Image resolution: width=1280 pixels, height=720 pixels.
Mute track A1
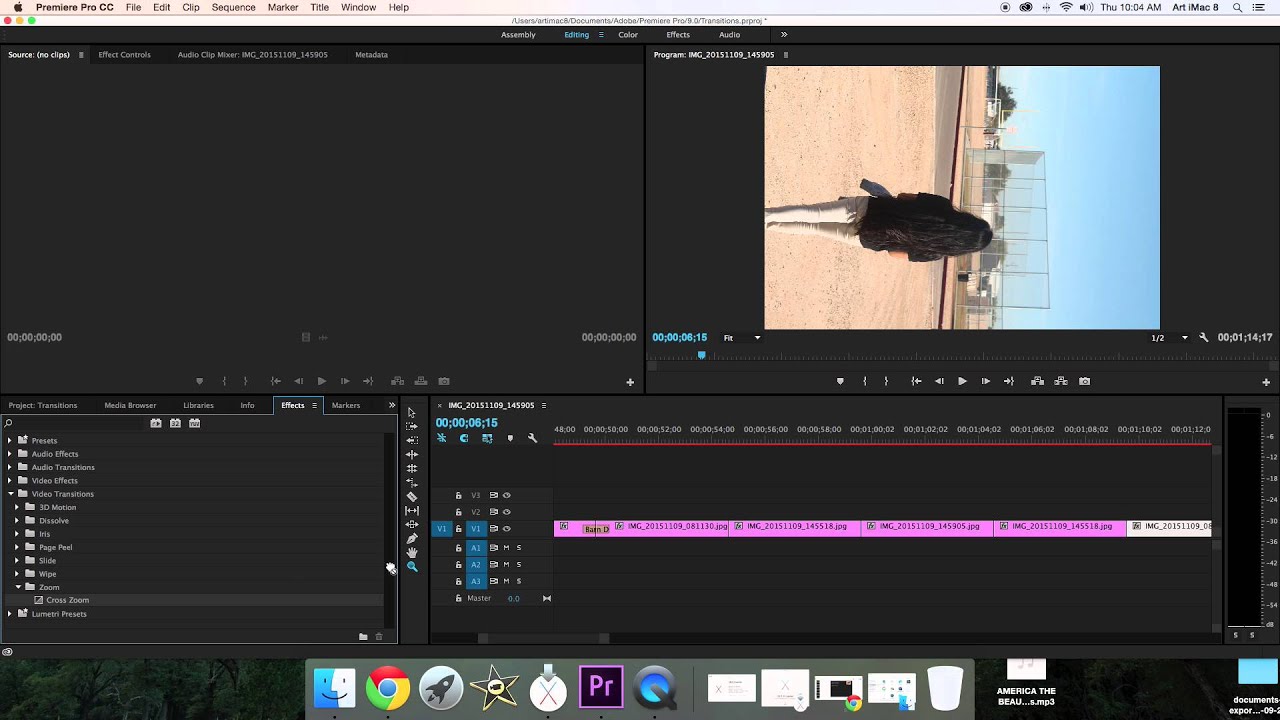[506, 548]
